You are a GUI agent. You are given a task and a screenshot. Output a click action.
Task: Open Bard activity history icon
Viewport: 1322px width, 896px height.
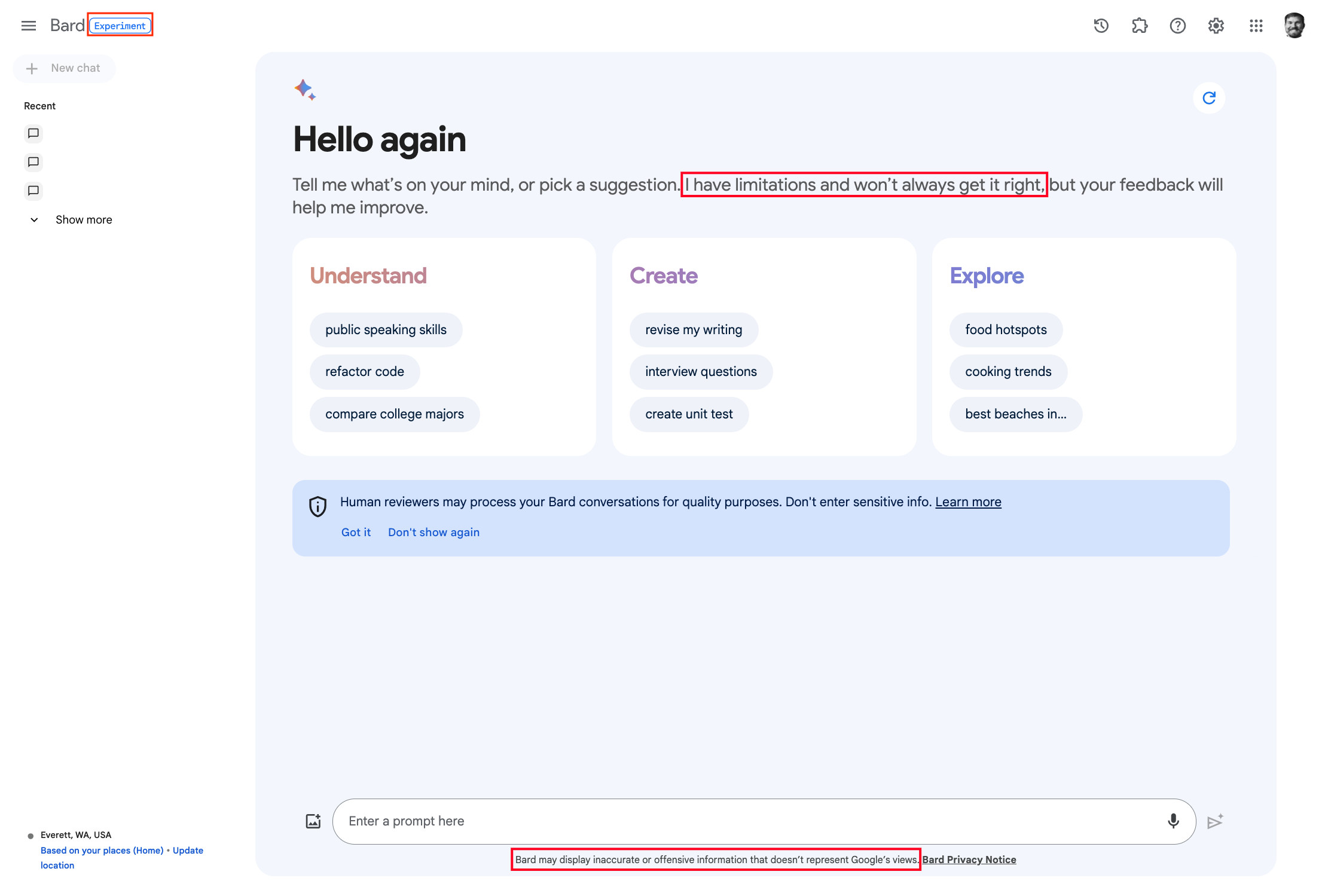[1101, 26]
